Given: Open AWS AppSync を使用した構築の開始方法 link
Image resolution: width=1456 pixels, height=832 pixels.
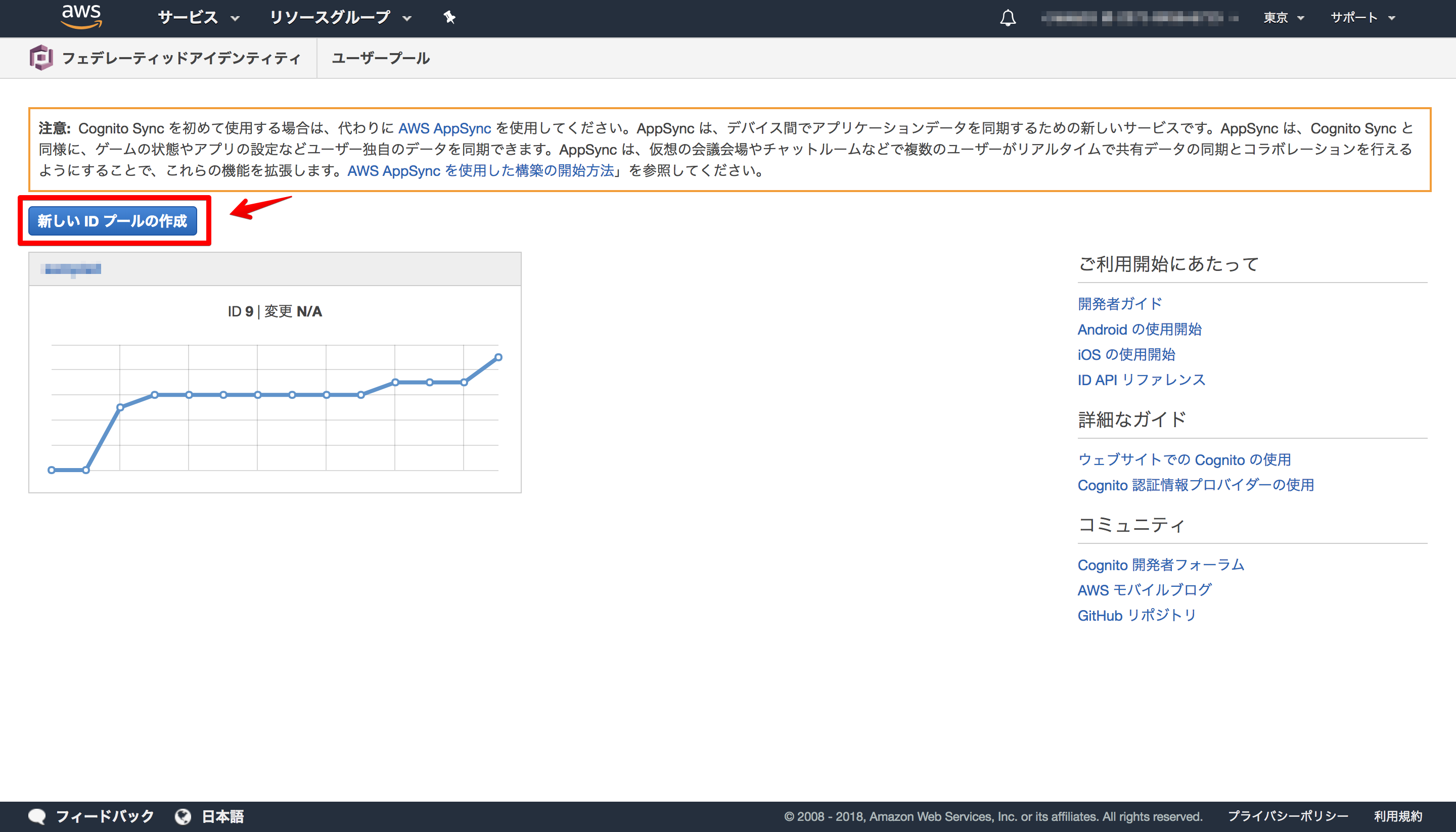Looking at the screenshot, I should click(x=481, y=170).
